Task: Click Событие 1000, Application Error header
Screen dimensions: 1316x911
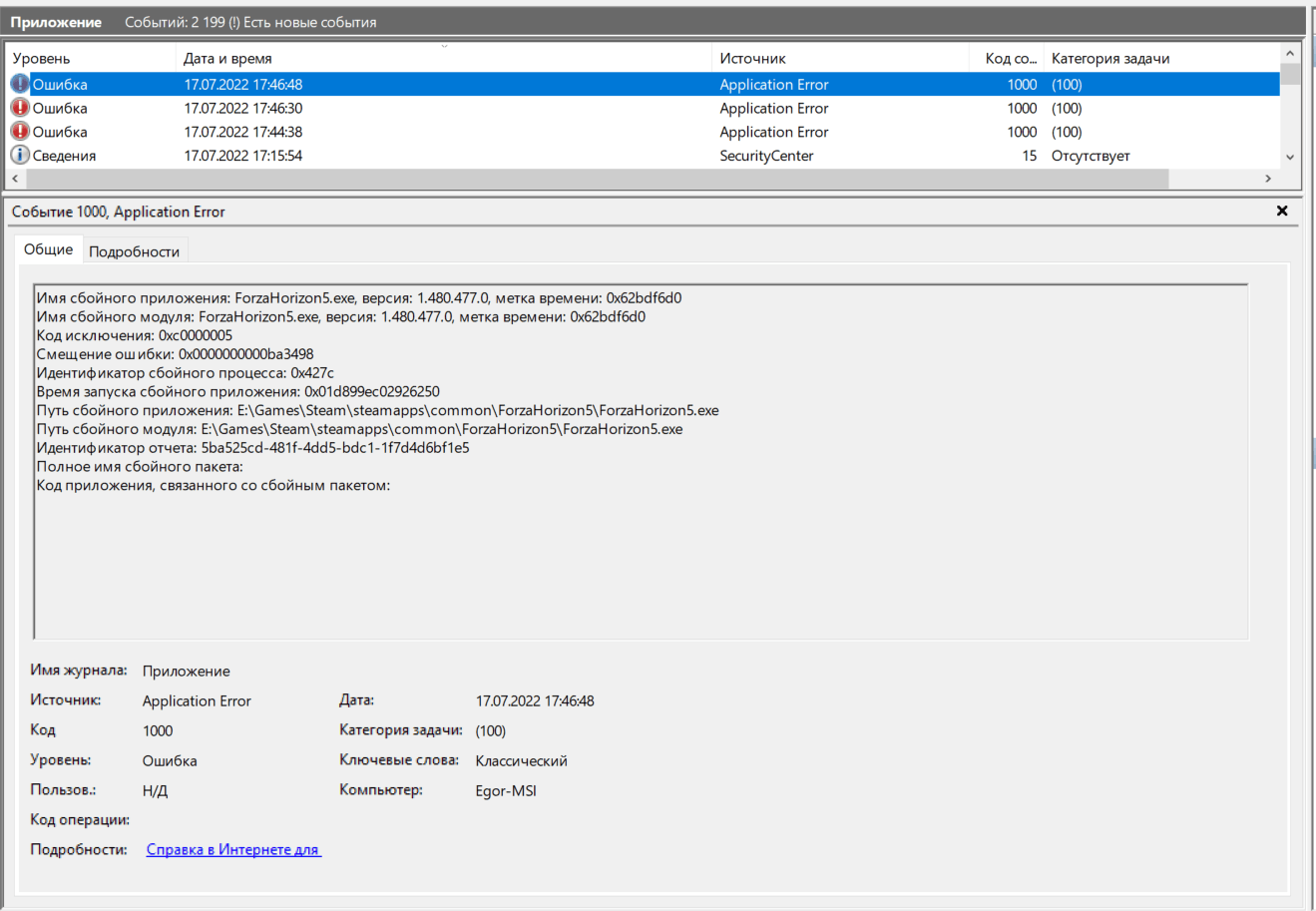Action: coord(119,212)
